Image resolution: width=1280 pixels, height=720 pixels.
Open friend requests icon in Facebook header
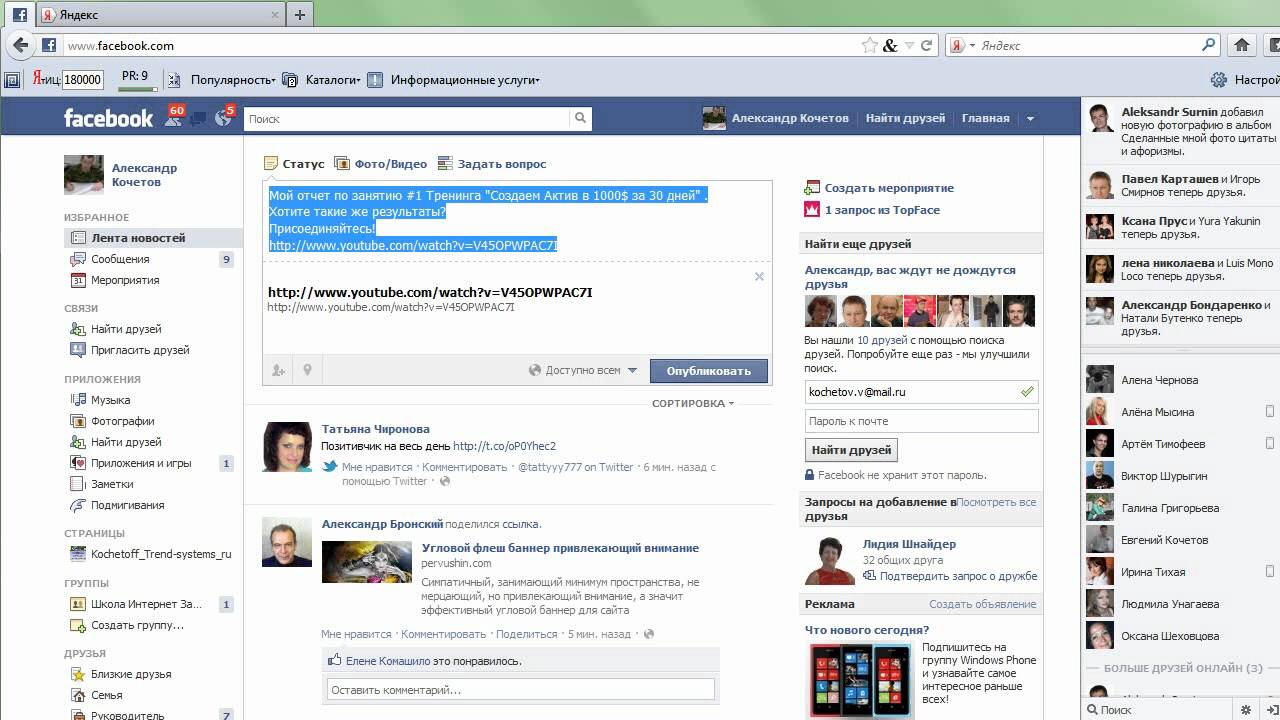[x=173, y=118]
